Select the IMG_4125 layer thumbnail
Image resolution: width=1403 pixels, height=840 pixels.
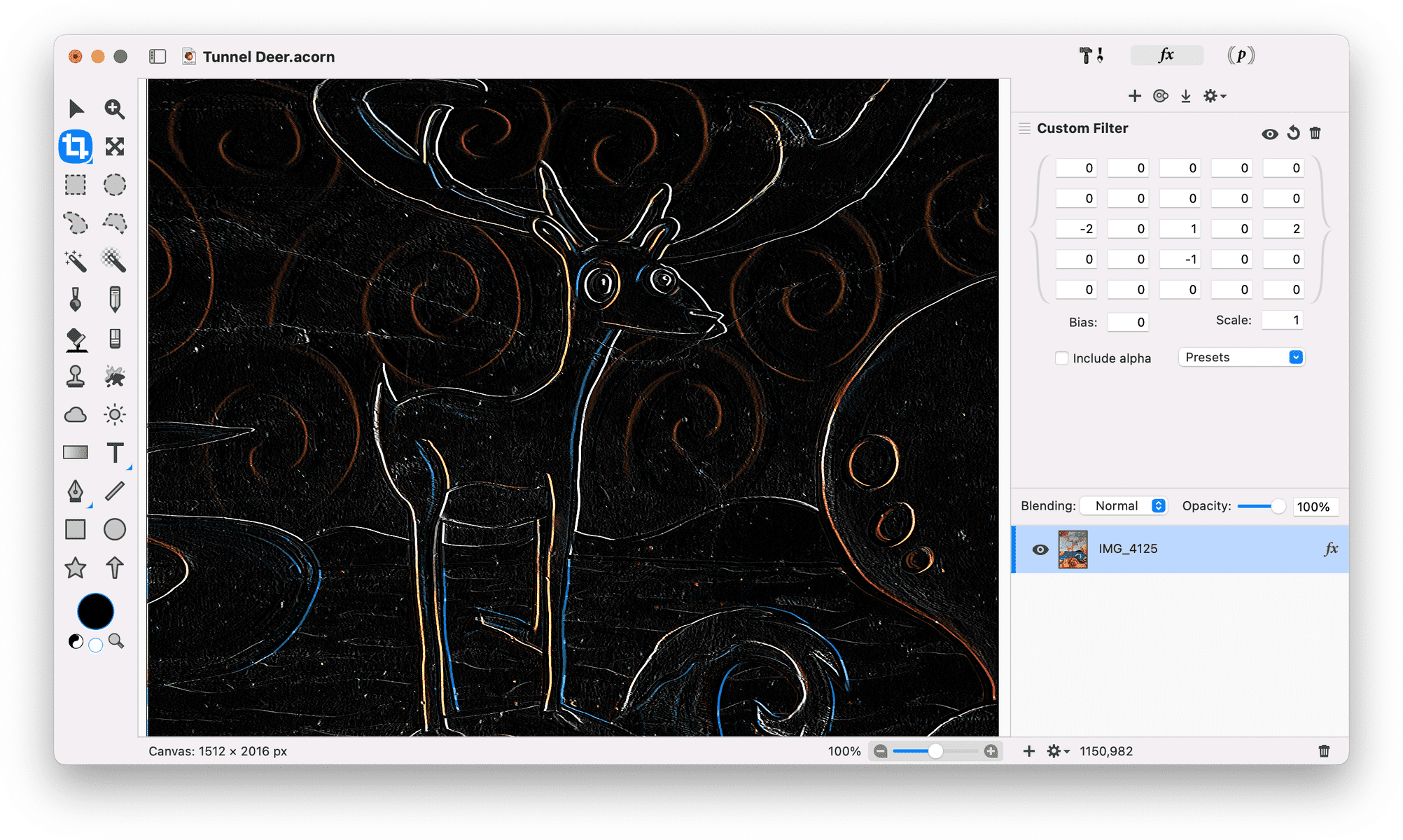point(1073,549)
